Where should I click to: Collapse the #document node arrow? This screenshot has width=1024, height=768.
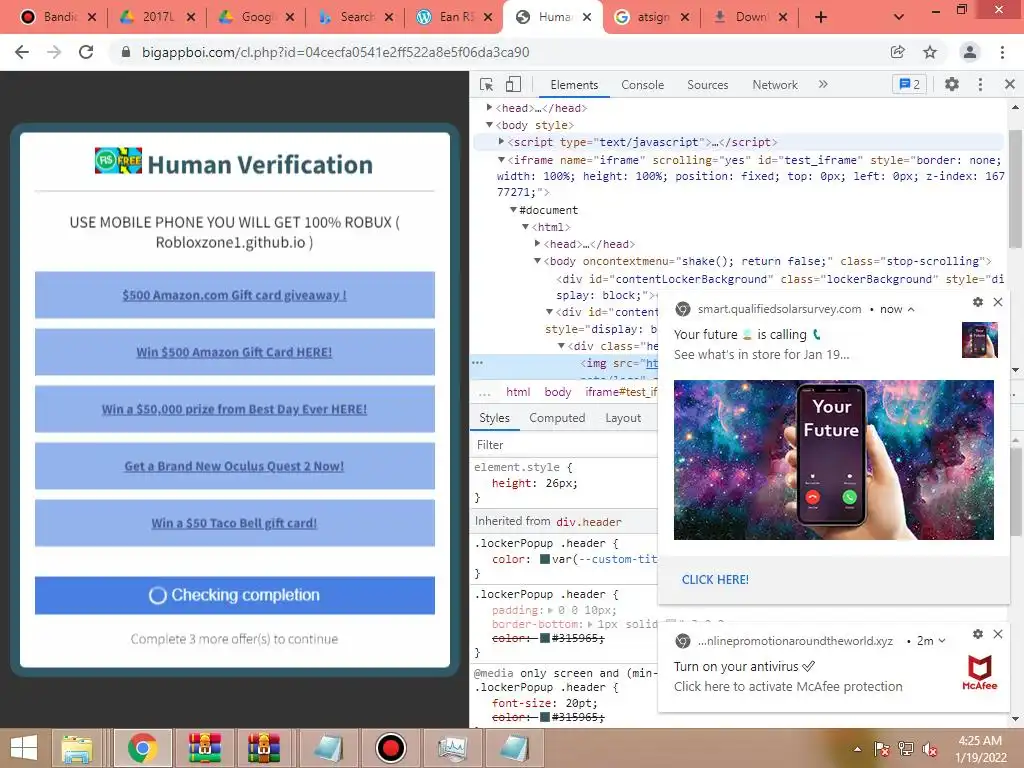(513, 210)
